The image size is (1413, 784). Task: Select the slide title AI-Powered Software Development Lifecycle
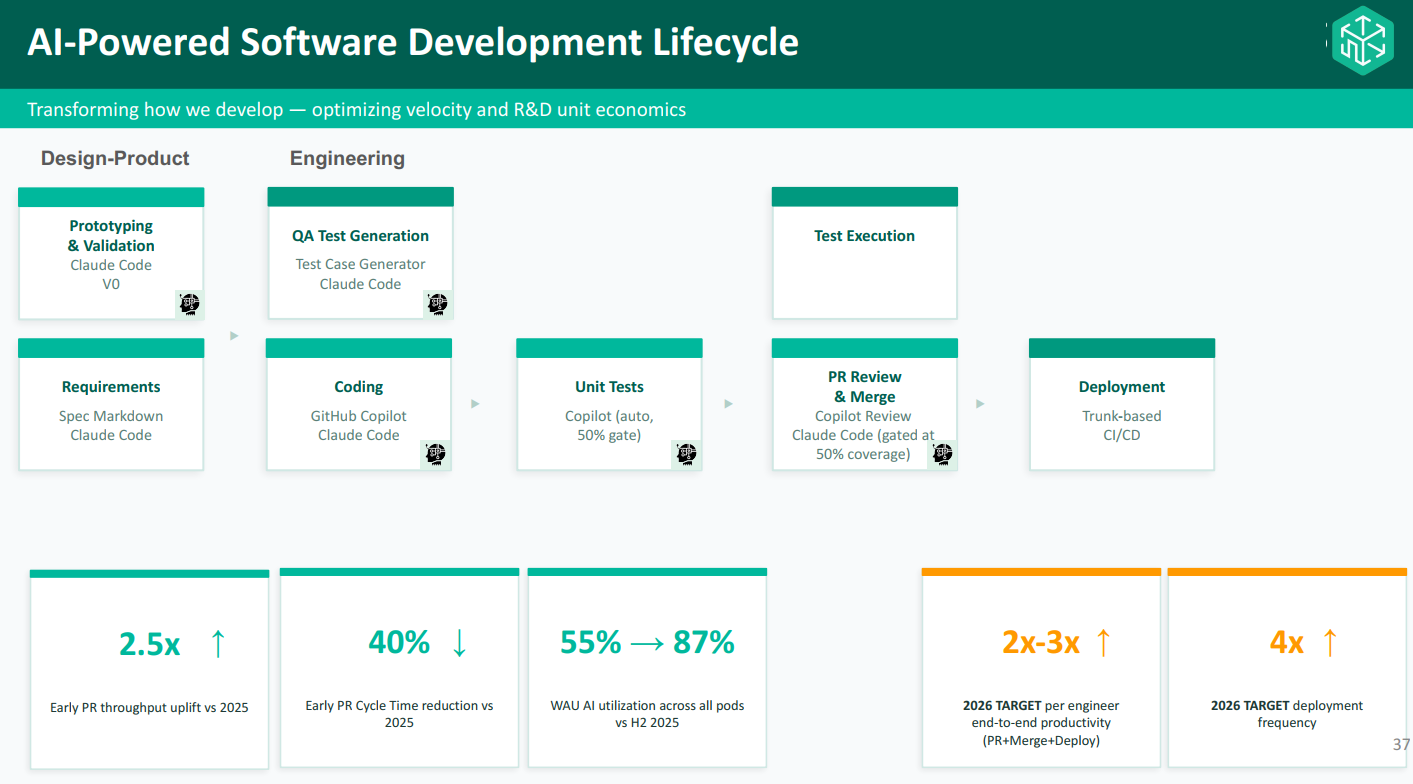coord(413,42)
